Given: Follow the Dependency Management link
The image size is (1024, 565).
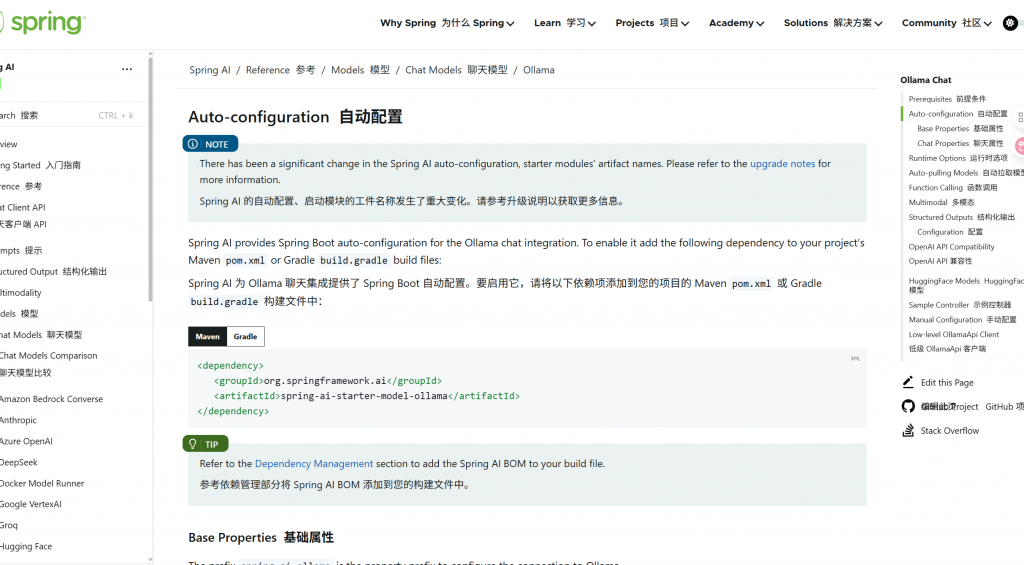Looking at the screenshot, I should (x=313, y=464).
